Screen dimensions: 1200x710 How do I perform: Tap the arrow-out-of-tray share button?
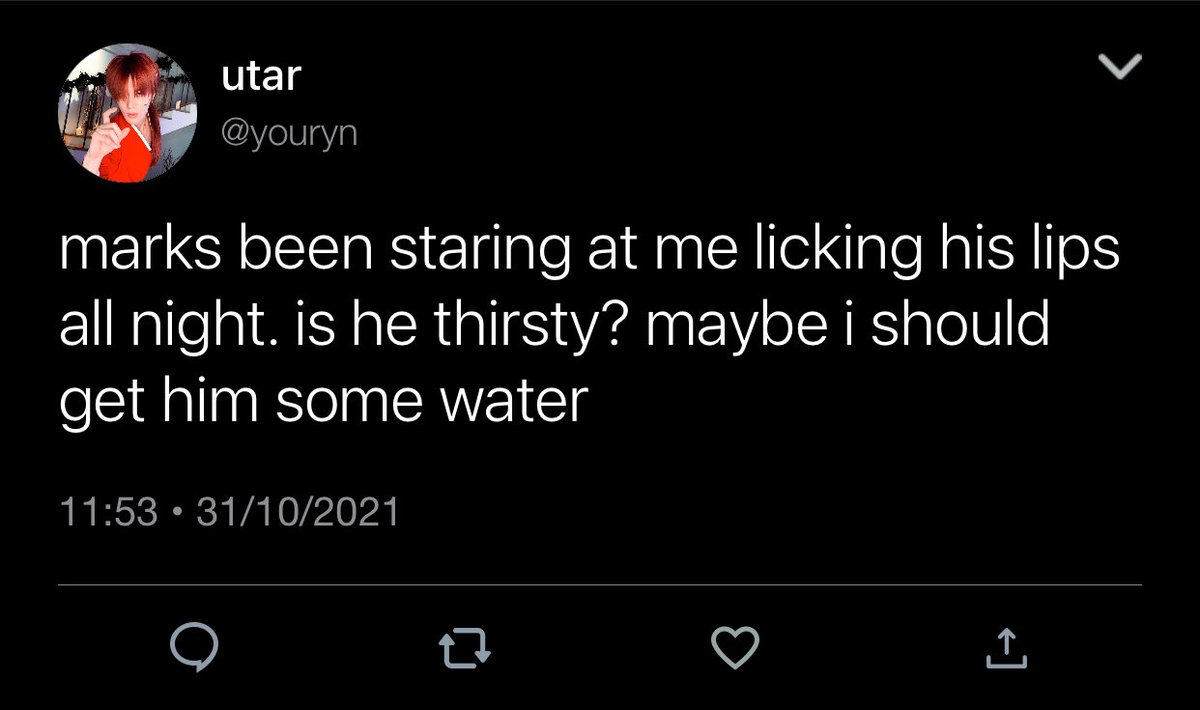(x=1006, y=647)
